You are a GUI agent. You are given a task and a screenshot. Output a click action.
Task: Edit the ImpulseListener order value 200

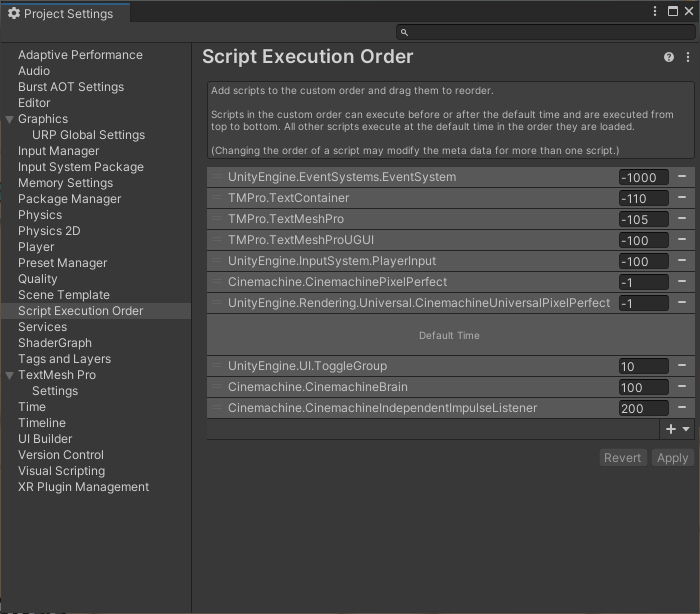point(643,408)
